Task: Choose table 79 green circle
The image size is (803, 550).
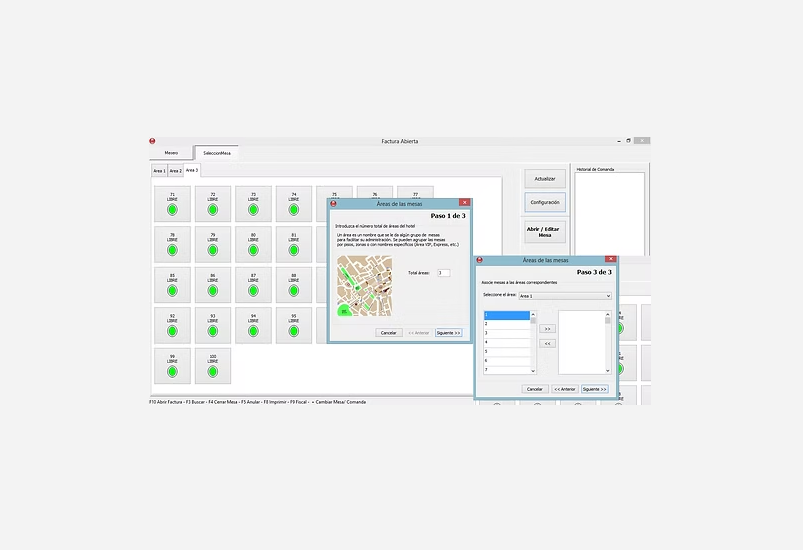Action: 213,250
